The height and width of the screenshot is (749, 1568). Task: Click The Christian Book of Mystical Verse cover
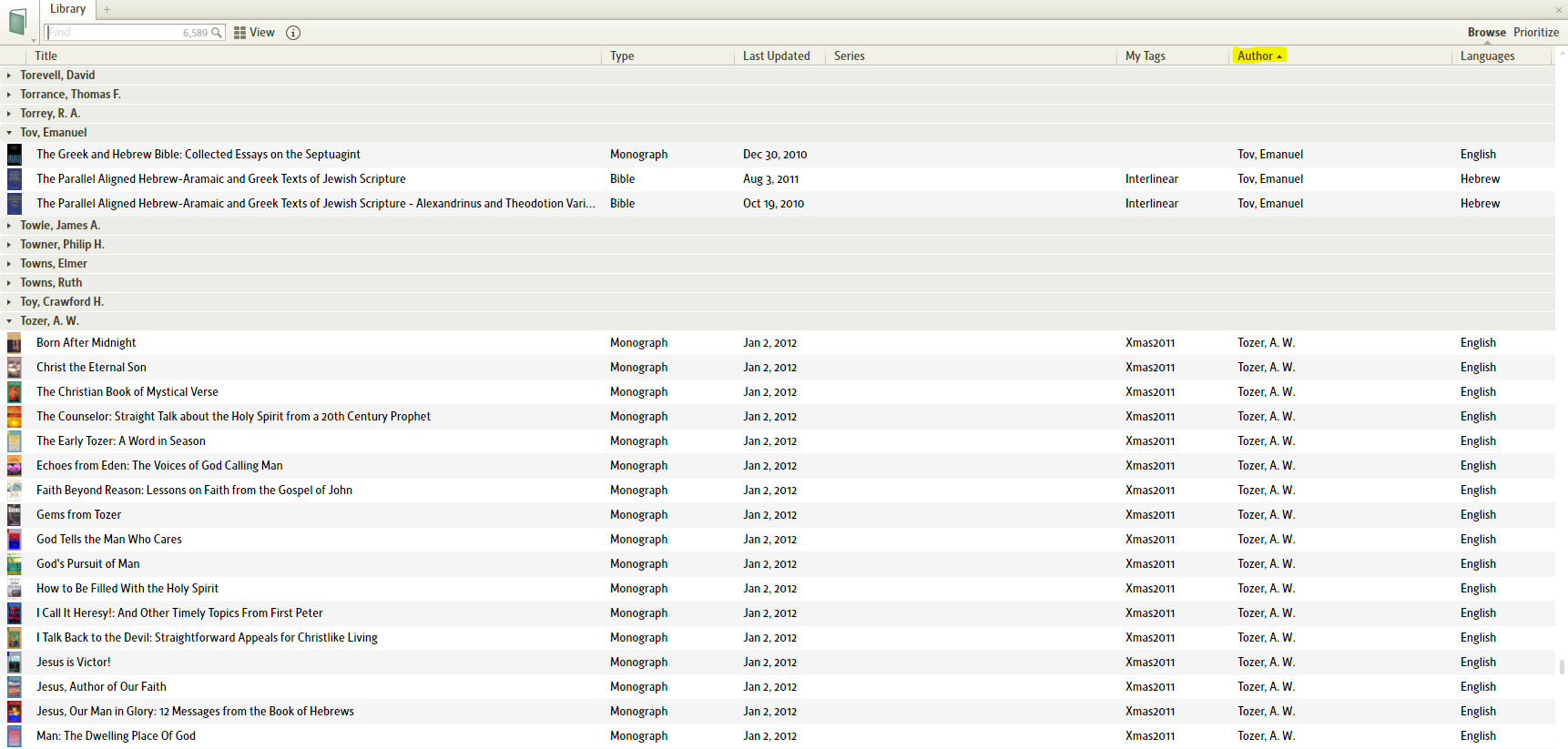pos(15,392)
